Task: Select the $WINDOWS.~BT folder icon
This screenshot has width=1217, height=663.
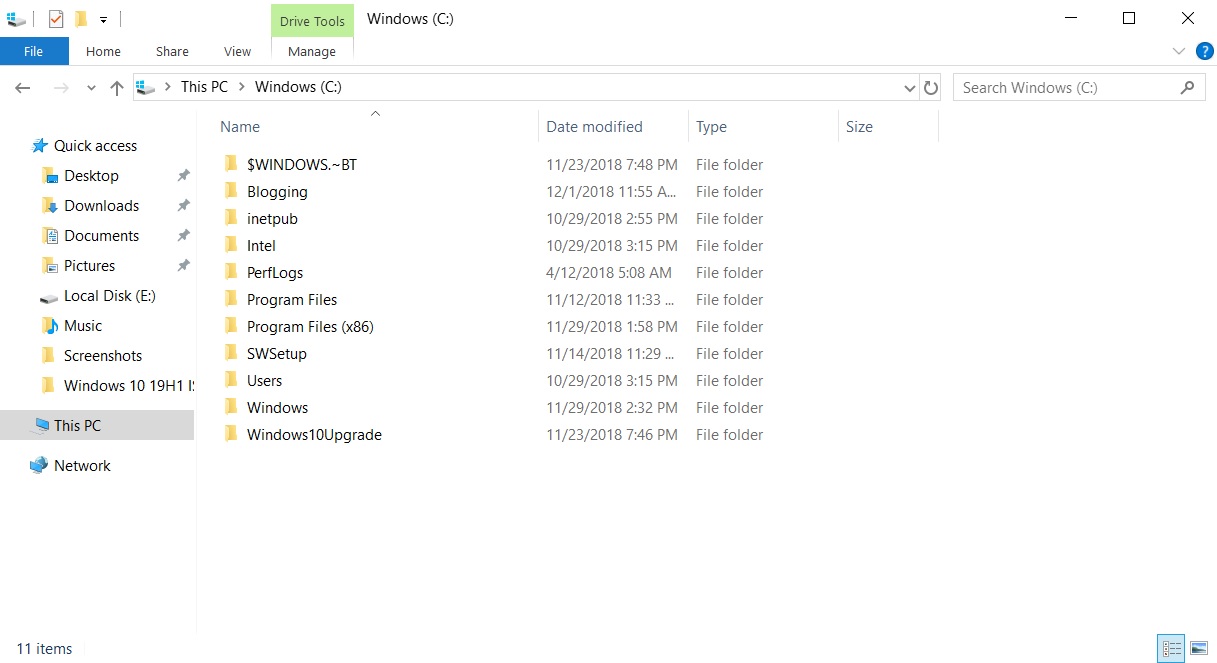Action: [231, 164]
